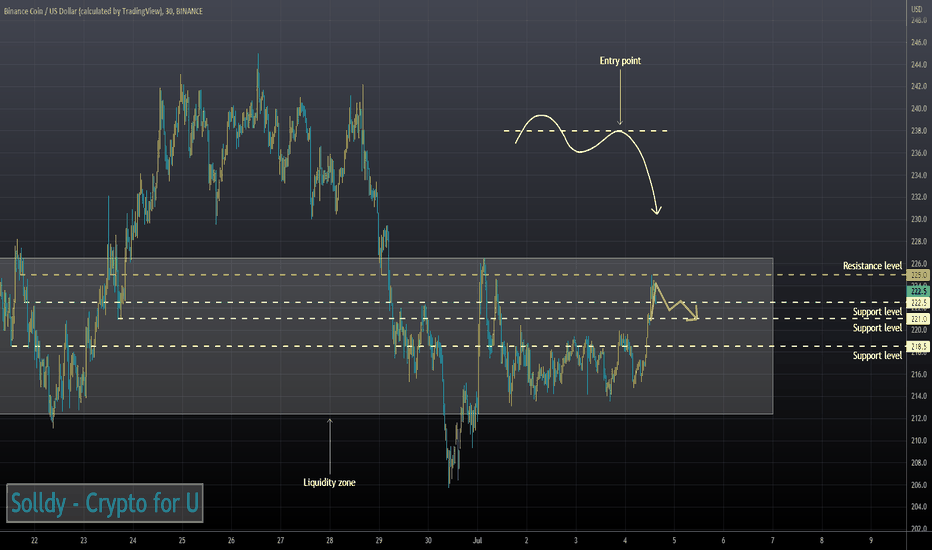Click the 230.0 price axis value
This screenshot has height=550, width=932.
(x=919, y=219)
